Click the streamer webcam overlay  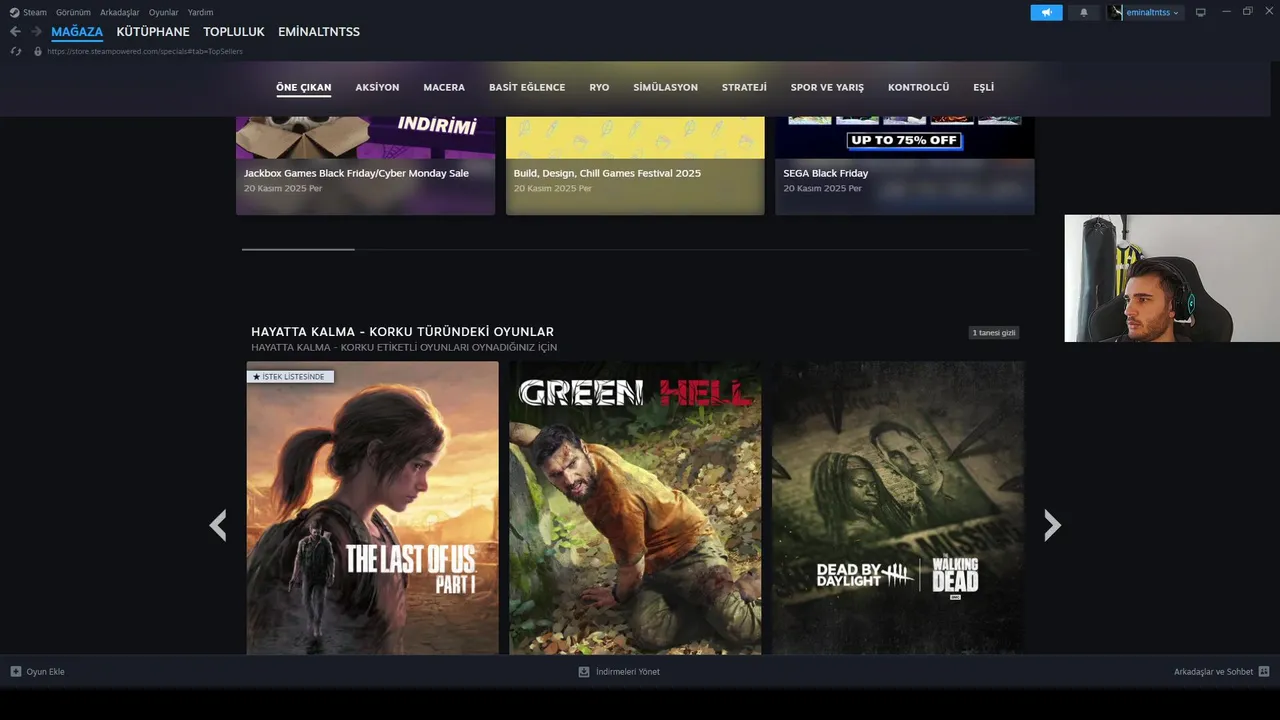(1172, 278)
